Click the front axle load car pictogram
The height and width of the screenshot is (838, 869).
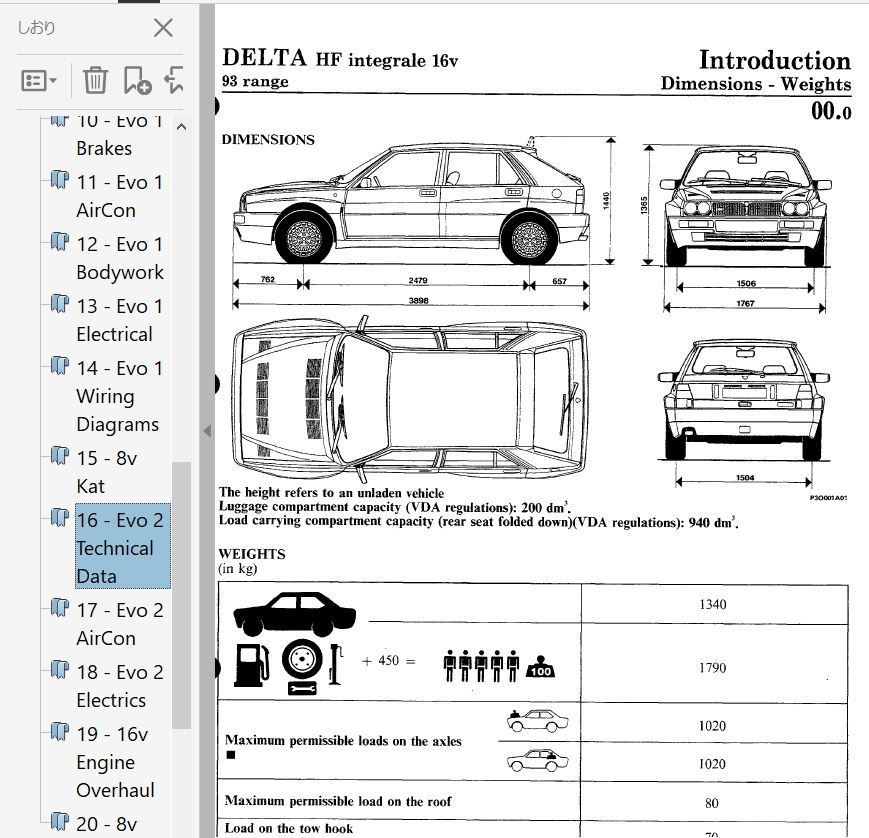(537, 721)
